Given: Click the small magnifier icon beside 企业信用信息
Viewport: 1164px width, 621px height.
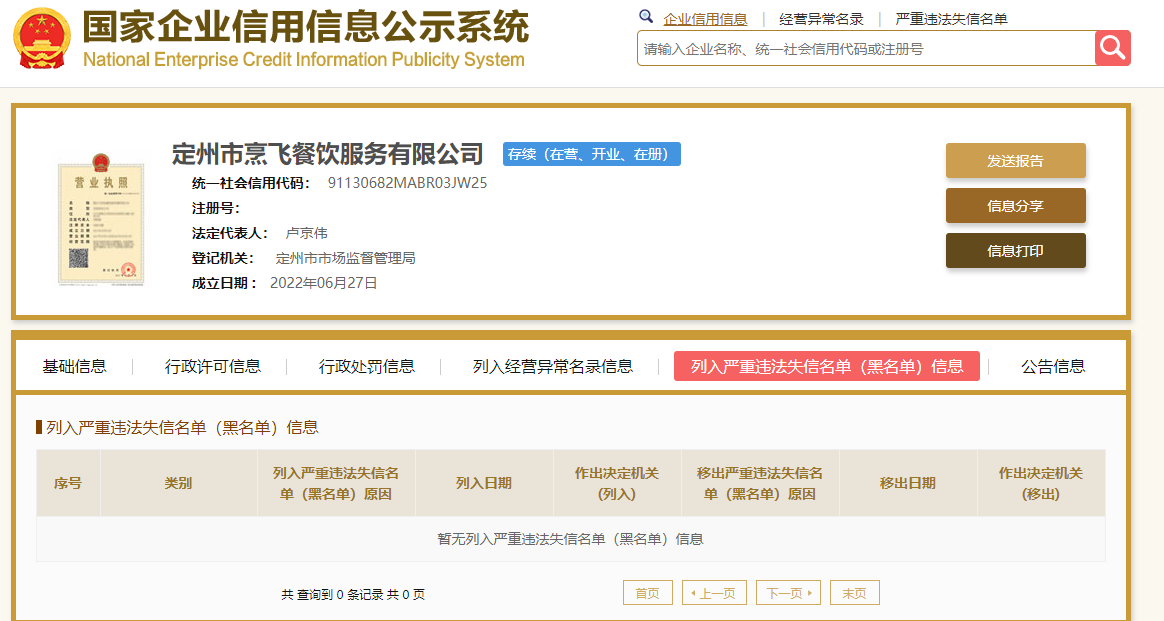Looking at the screenshot, I should [x=646, y=17].
